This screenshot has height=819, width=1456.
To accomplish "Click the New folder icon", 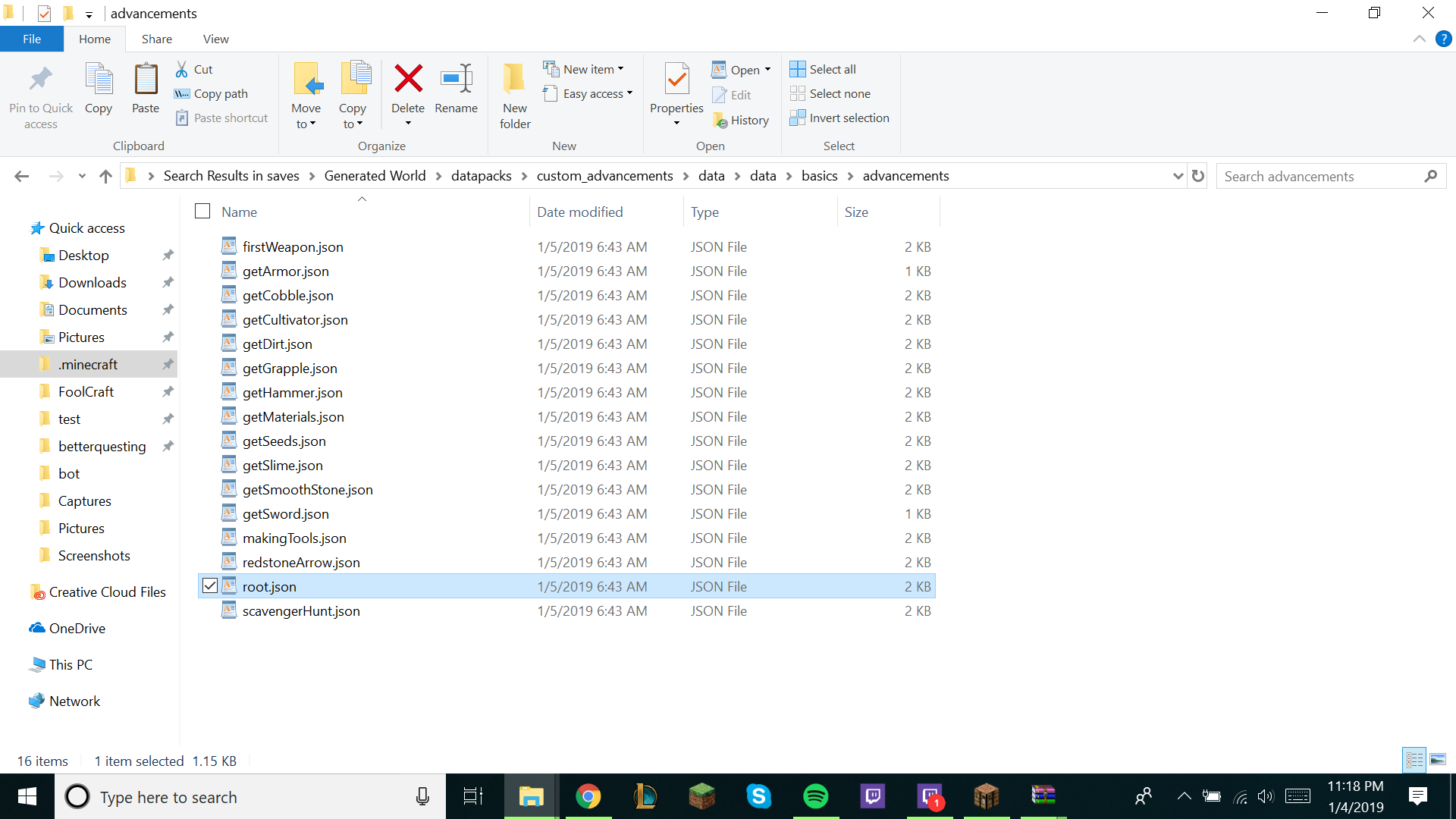I will tap(515, 79).
